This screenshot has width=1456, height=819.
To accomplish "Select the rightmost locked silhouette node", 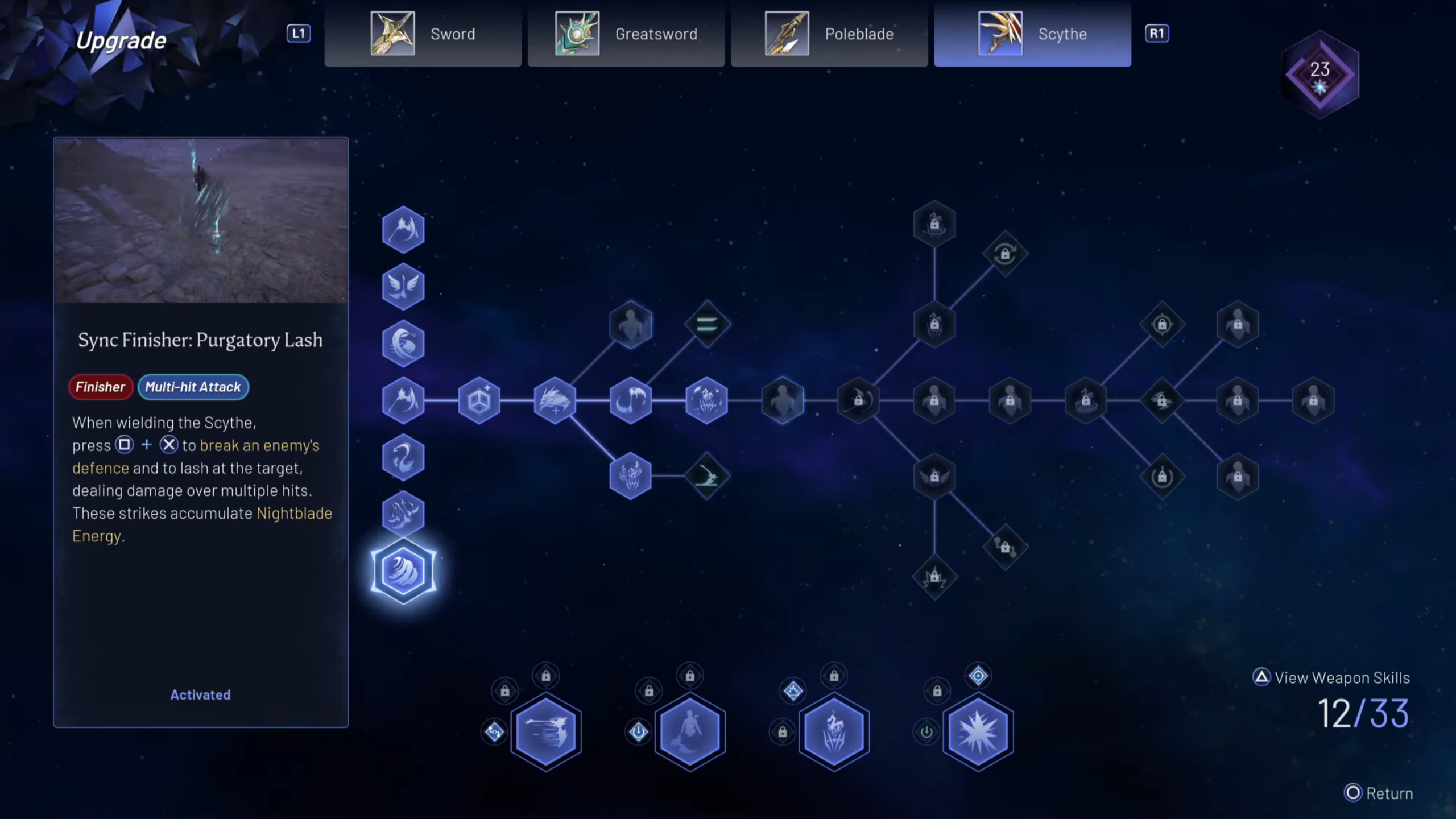I will click(1313, 400).
